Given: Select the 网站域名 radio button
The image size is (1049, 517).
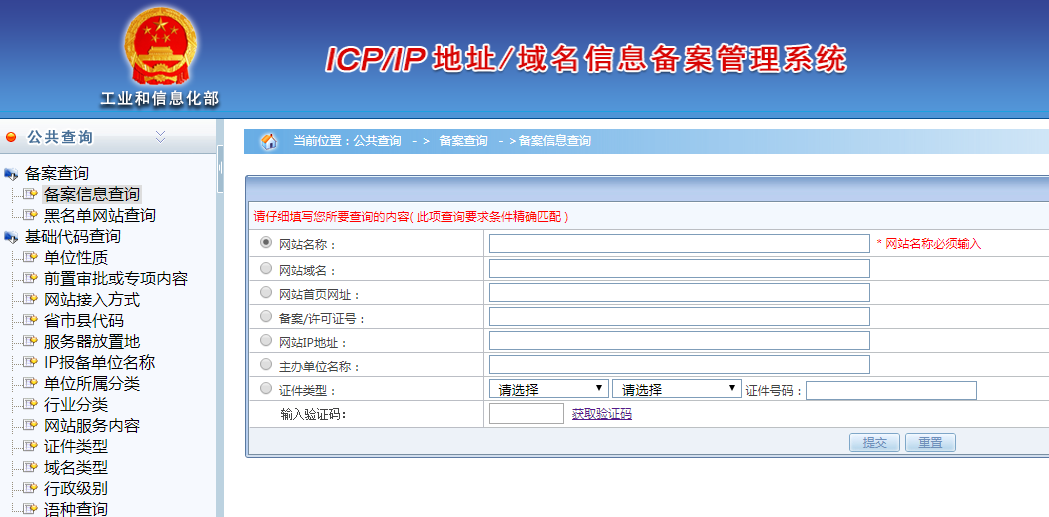Looking at the screenshot, I should pyautogui.click(x=266, y=268).
